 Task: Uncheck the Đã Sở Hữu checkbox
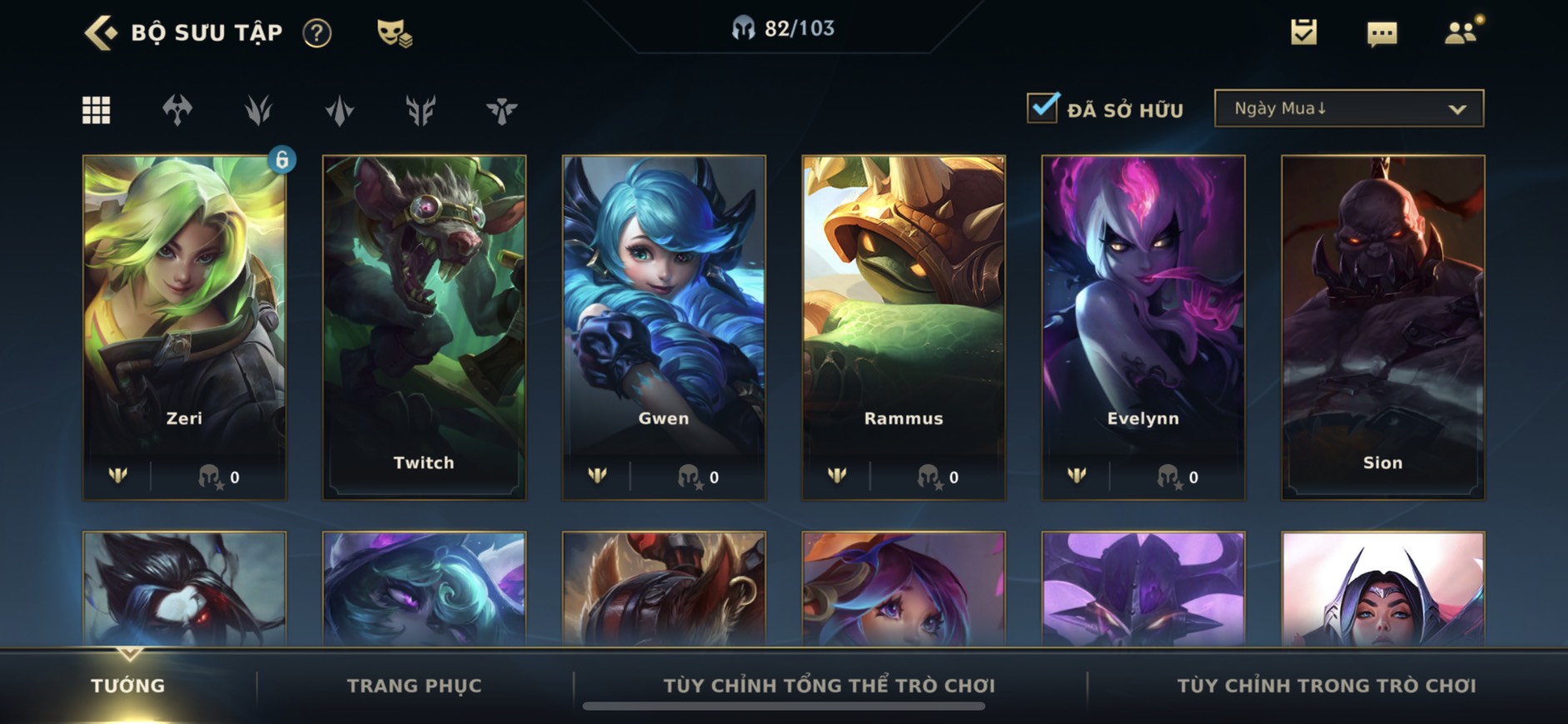[x=1043, y=108]
